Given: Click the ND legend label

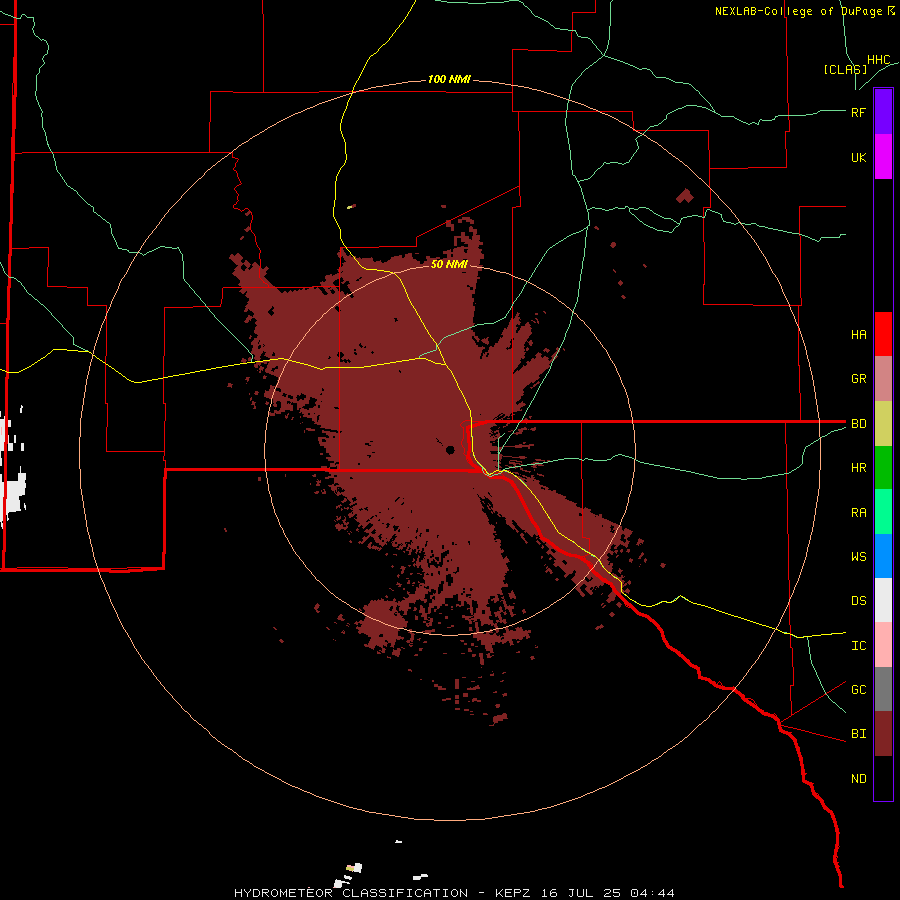Looking at the screenshot, I should tap(858, 779).
